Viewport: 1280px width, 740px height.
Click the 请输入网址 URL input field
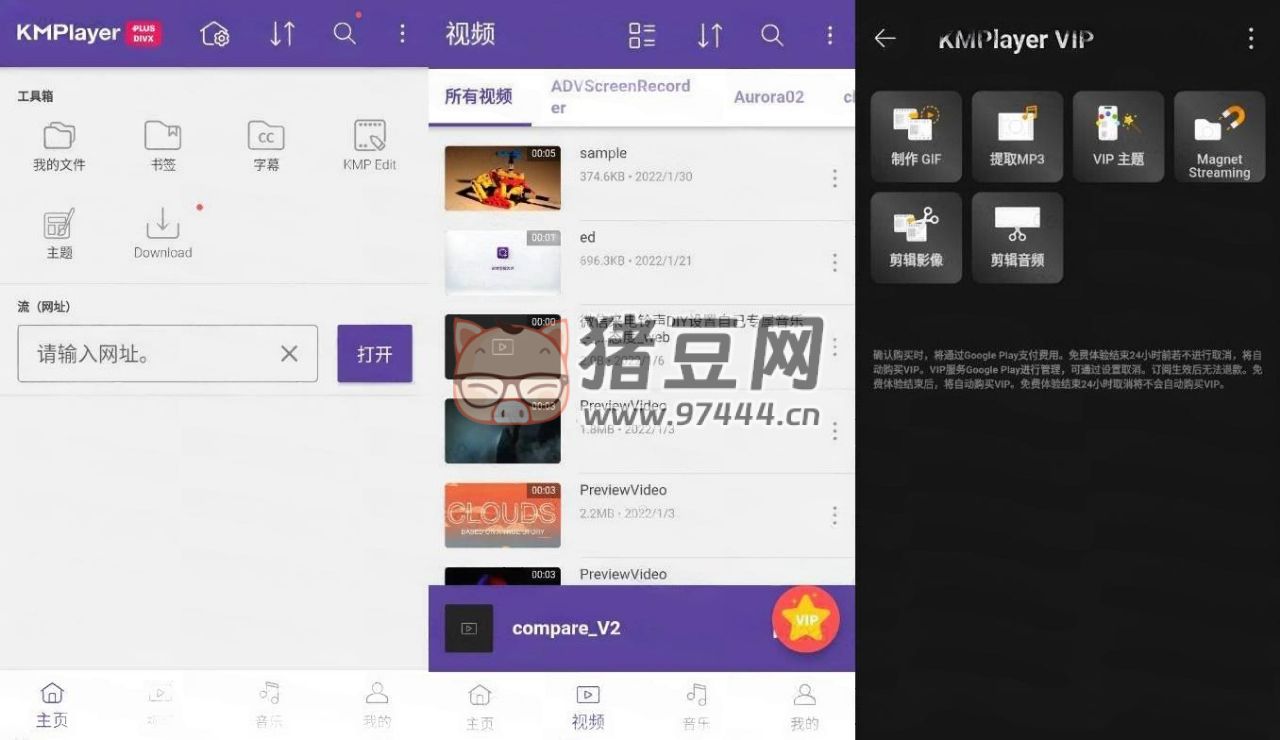(150, 353)
